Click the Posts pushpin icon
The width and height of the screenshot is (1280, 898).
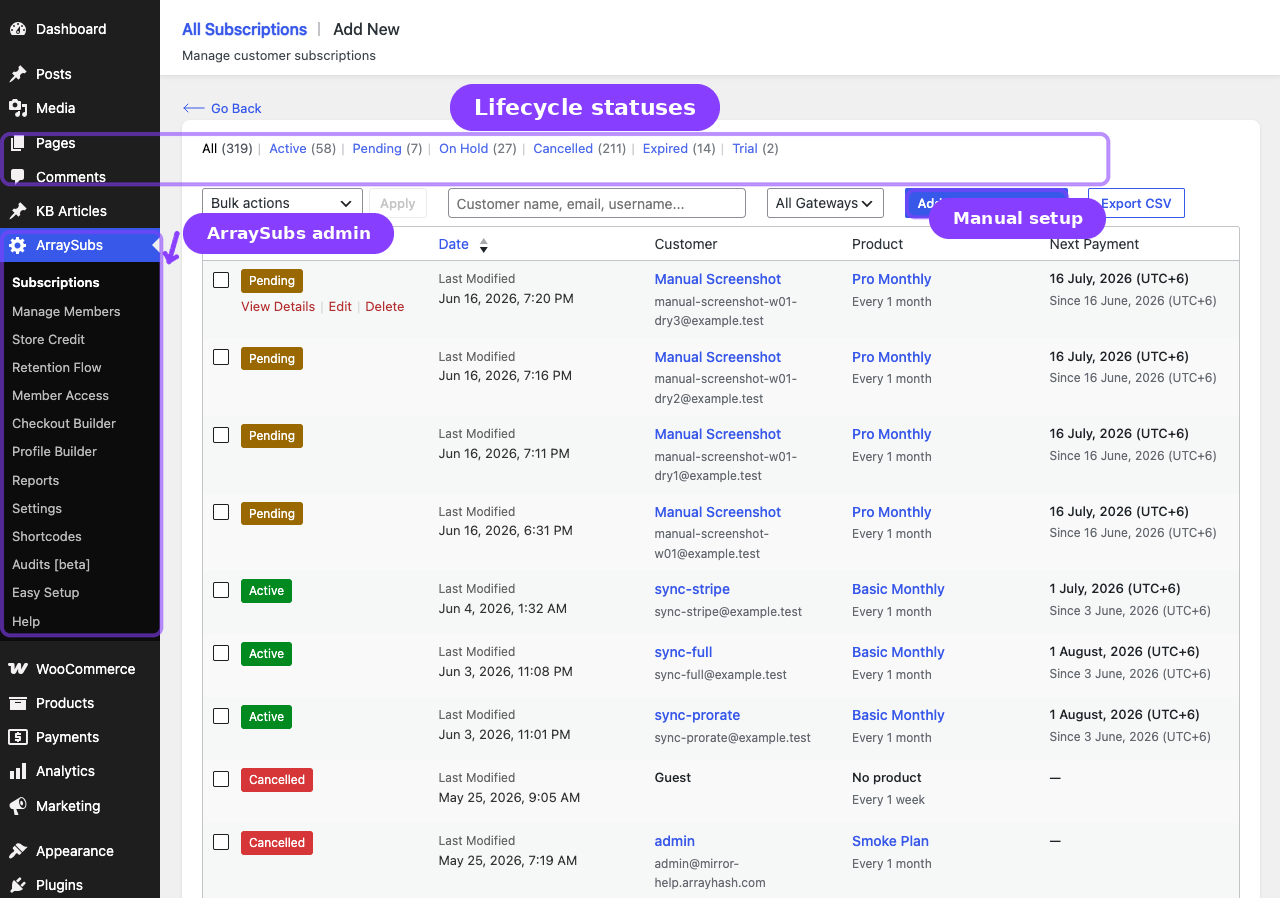tap(18, 74)
